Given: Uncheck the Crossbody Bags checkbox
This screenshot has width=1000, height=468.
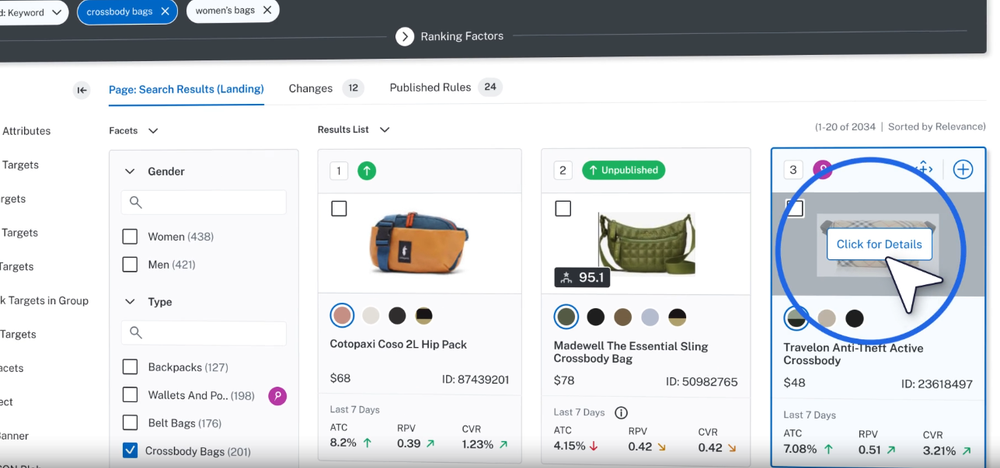Looking at the screenshot, I should [x=130, y=451].
